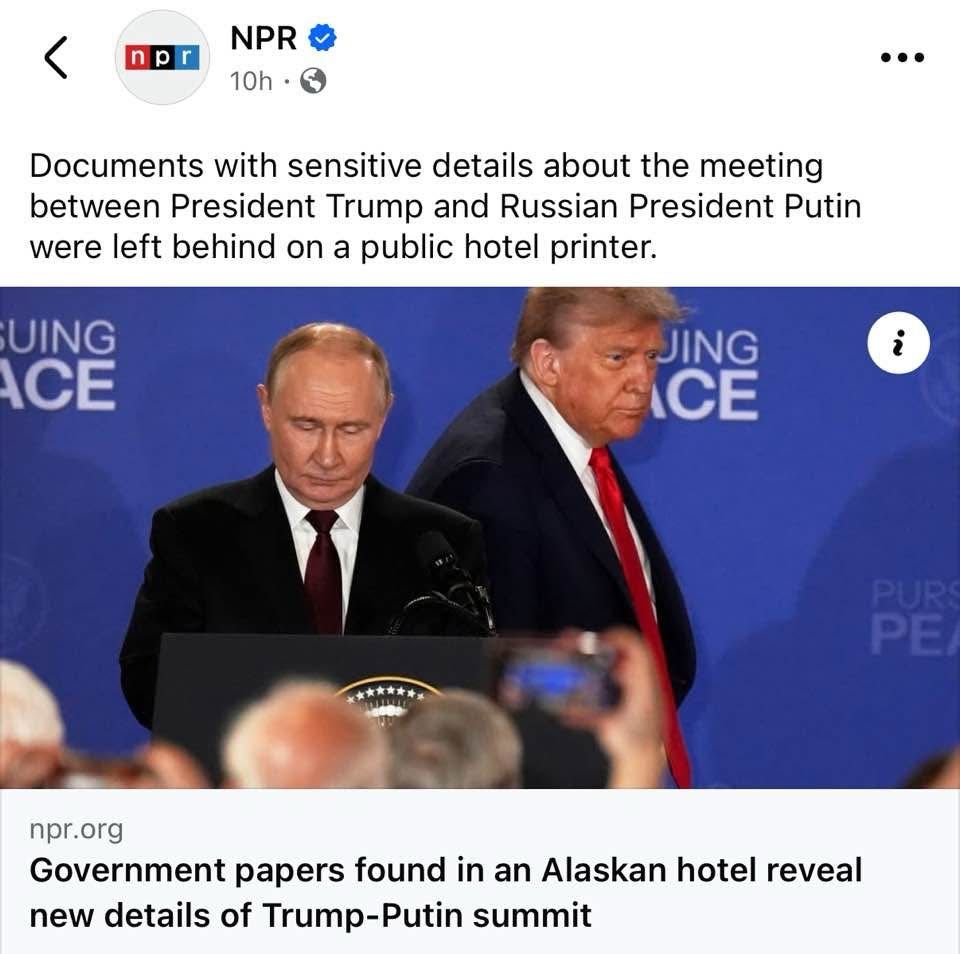
Task: Click the presidential seal on the podium
Action: pos(387,701)
